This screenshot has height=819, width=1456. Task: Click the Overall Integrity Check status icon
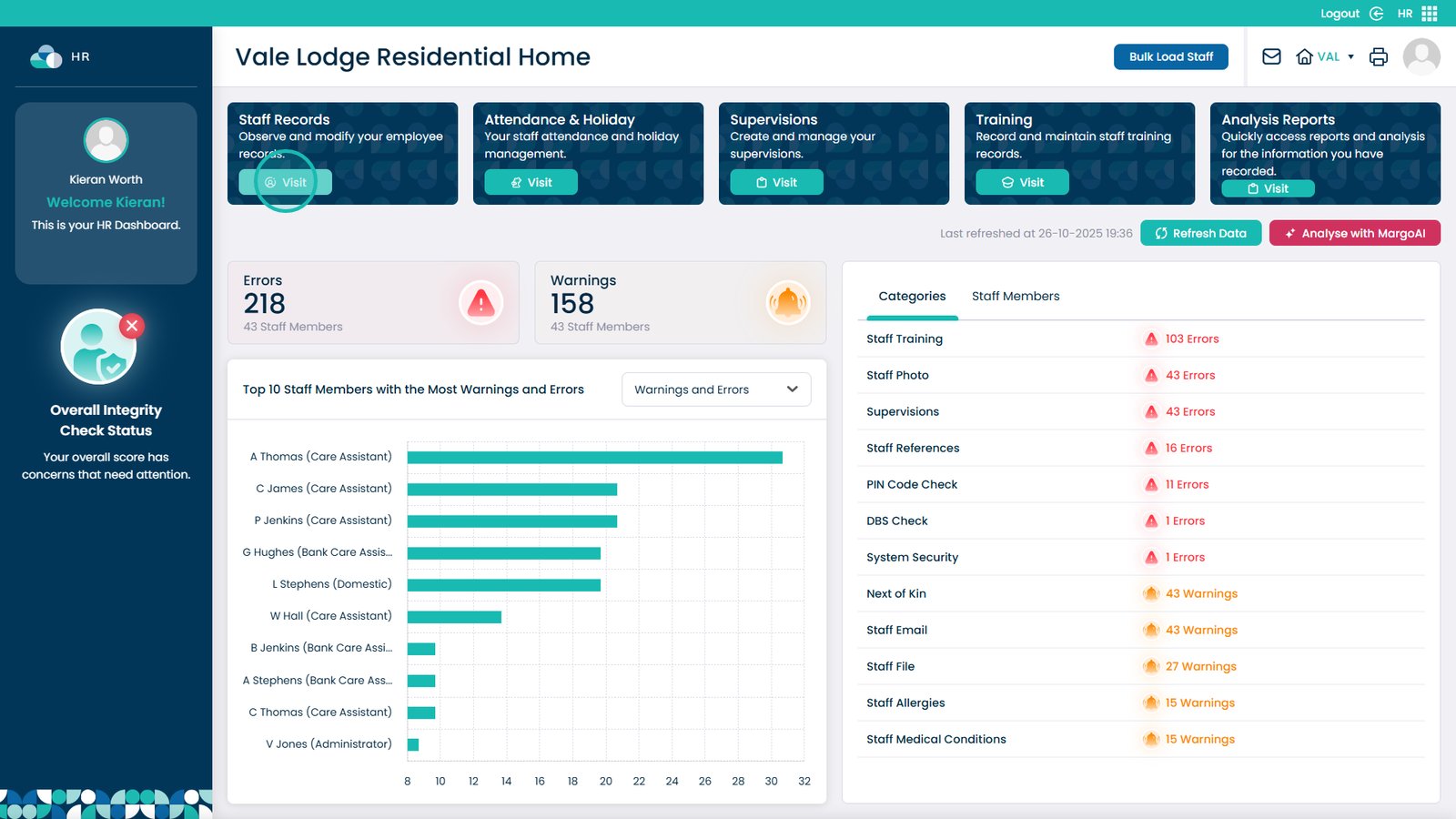coord(99,347)
